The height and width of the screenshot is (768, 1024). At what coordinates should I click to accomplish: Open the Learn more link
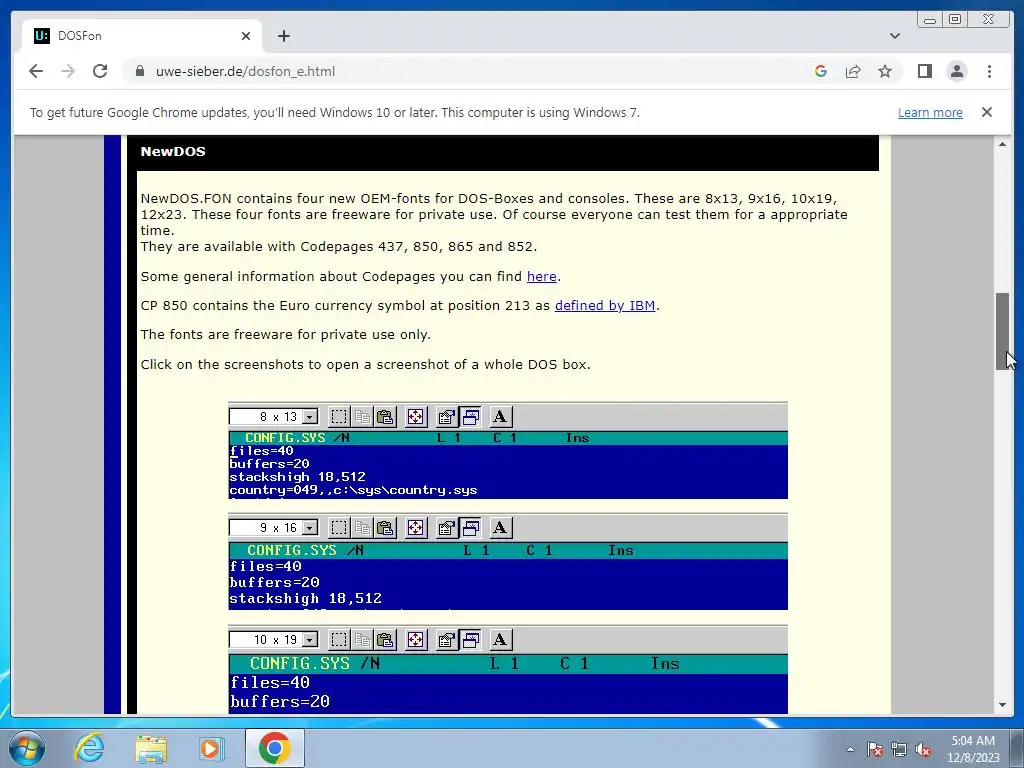(930, 112)
